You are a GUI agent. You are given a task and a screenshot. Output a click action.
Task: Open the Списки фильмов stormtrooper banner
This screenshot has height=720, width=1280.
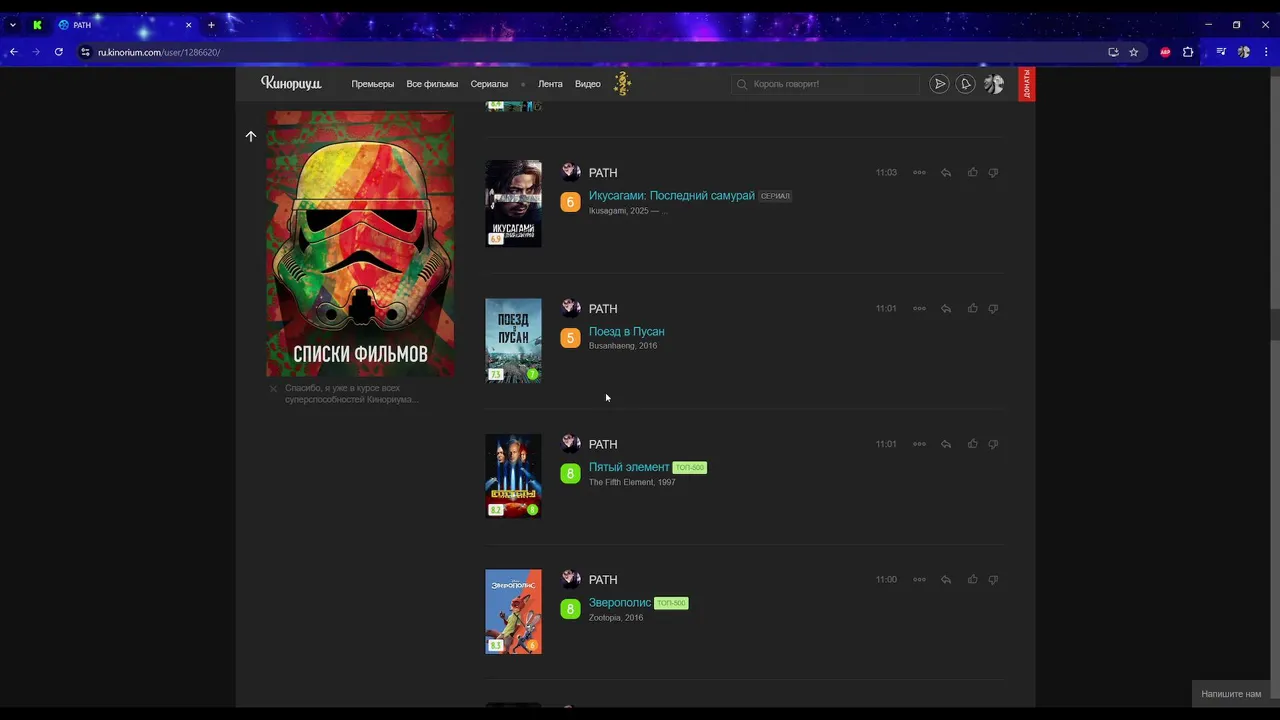pos(360,243)
